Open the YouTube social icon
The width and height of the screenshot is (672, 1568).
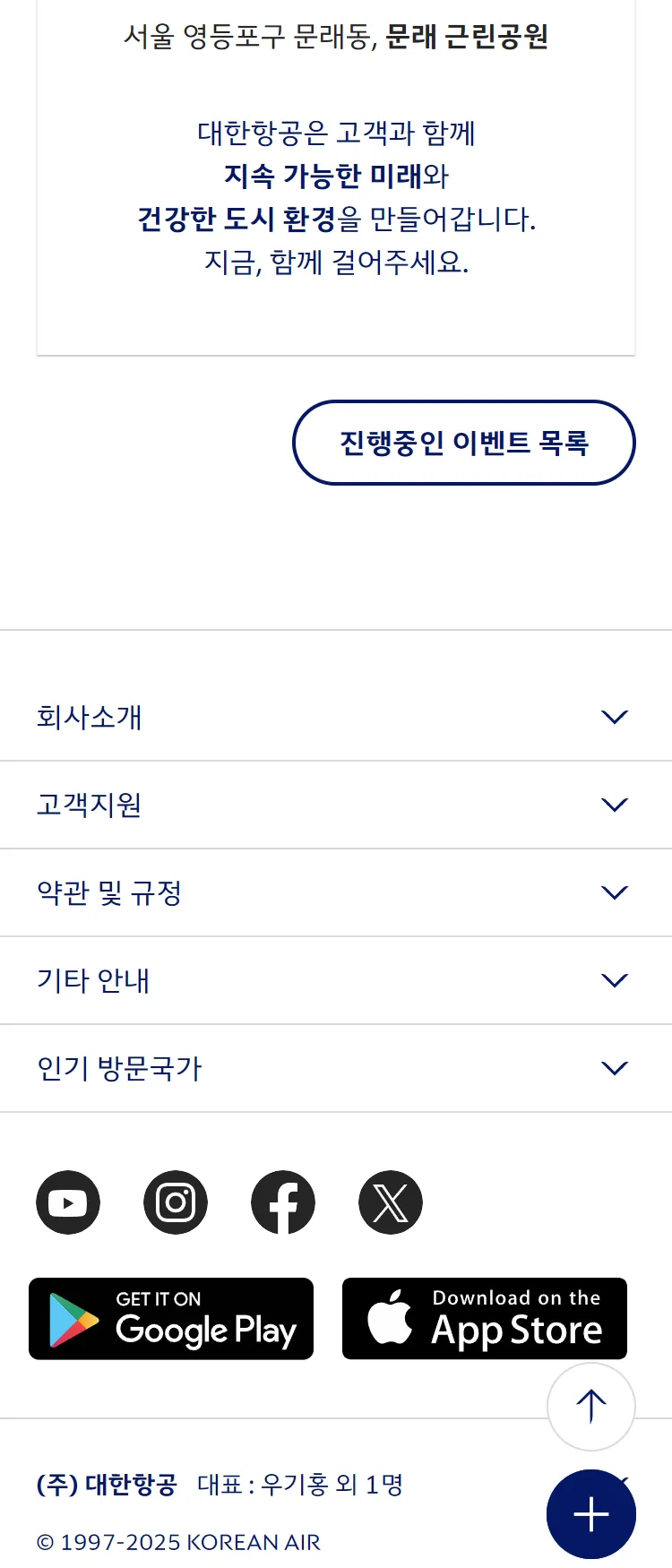click(x=68, y=1202)
